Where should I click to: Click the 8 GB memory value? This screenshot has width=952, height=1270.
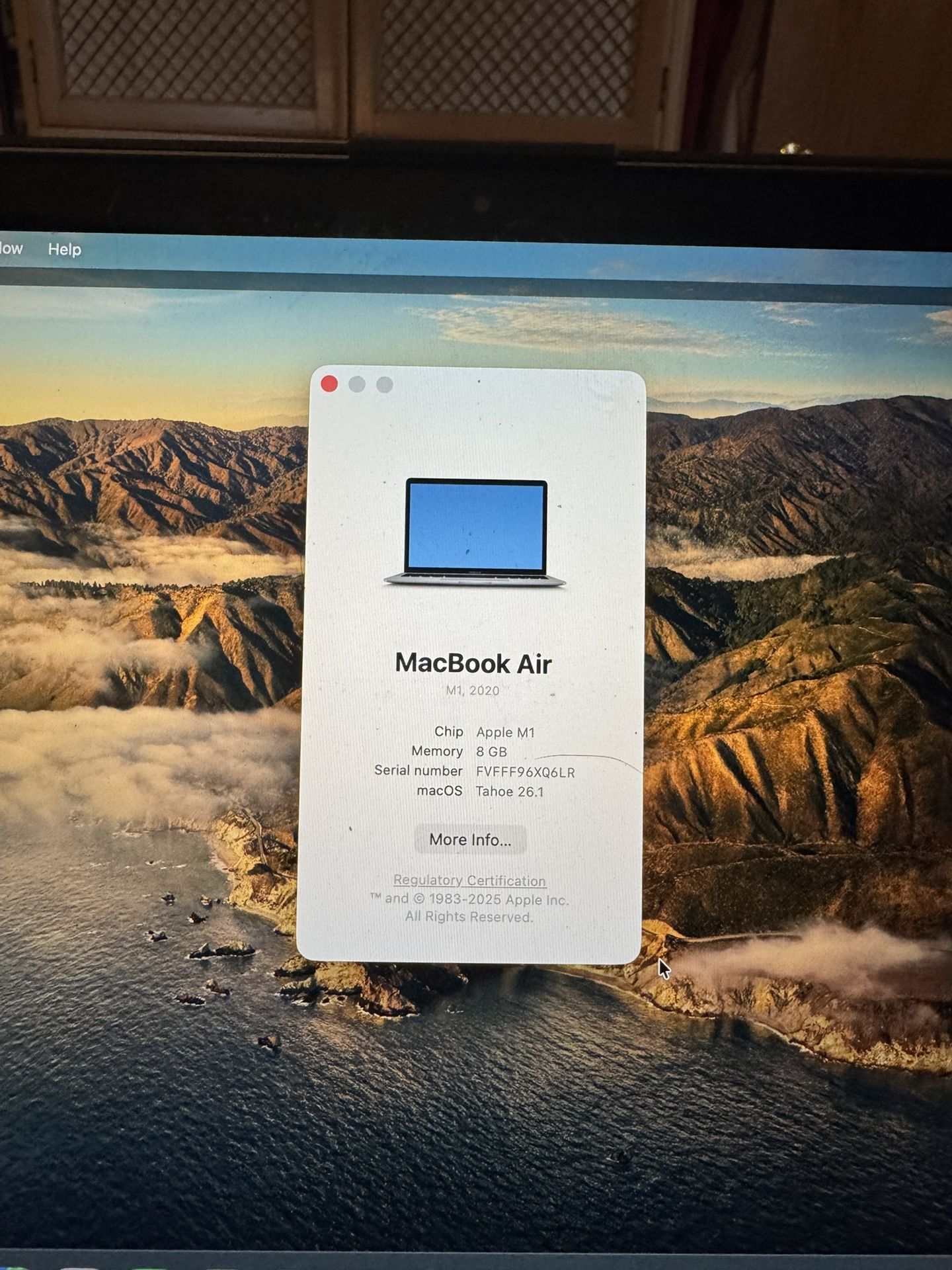coord(491,752)
